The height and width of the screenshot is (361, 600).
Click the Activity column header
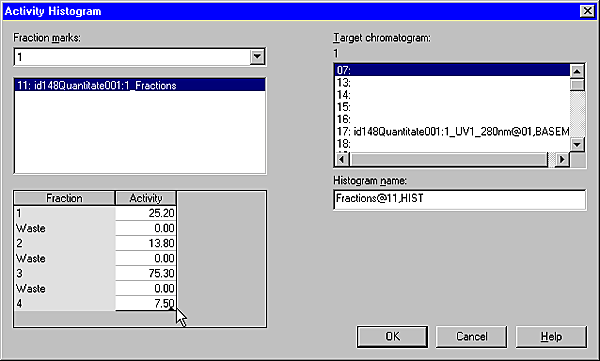[146, 198]
